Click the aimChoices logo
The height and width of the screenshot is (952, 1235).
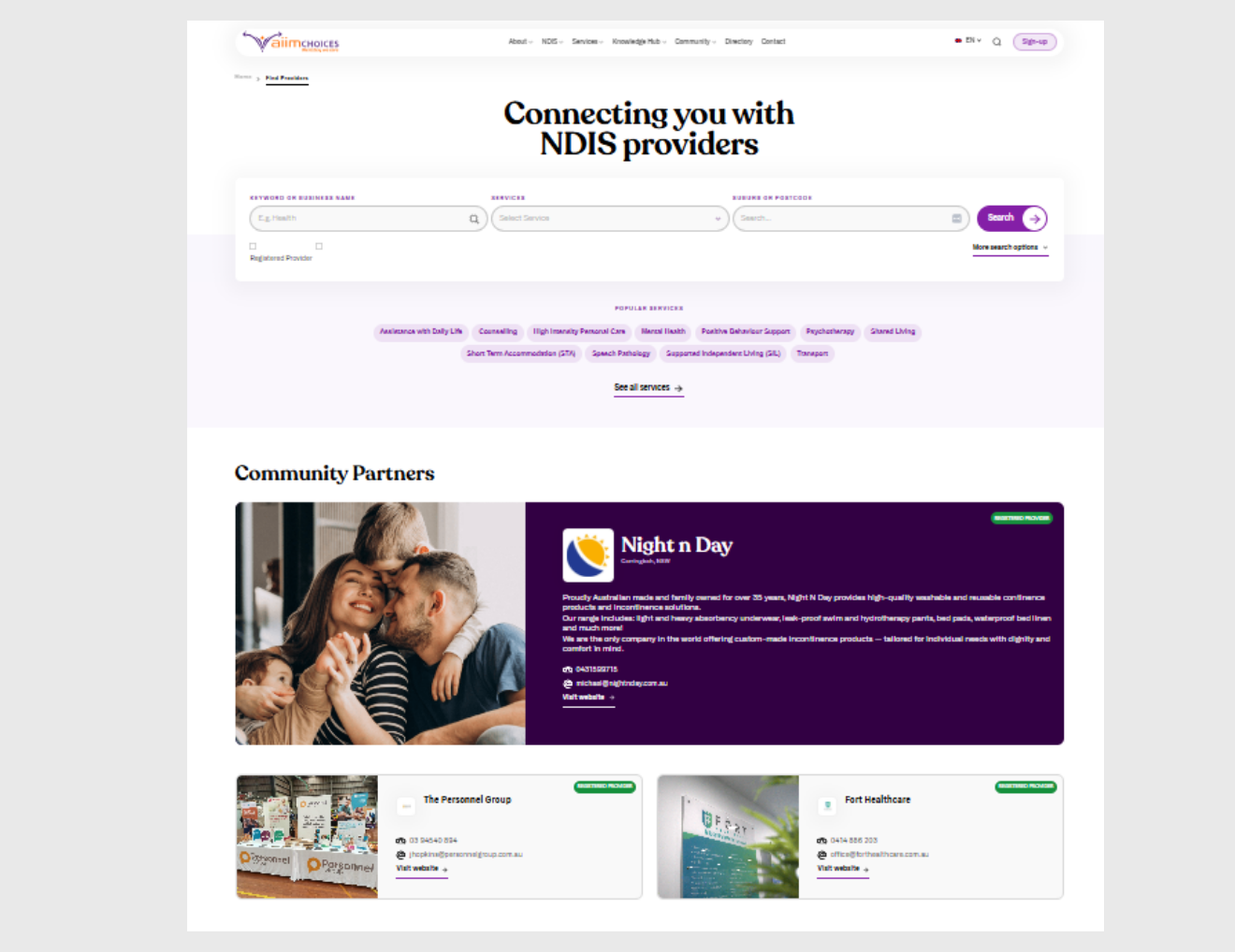pyautogui.click(x=291, y=41)
